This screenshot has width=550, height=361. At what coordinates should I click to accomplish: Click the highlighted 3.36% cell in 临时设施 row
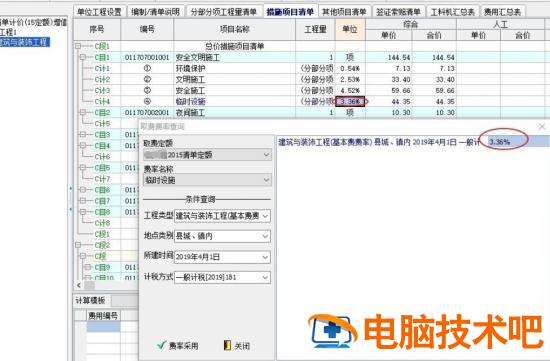click(x=350, y=102)
